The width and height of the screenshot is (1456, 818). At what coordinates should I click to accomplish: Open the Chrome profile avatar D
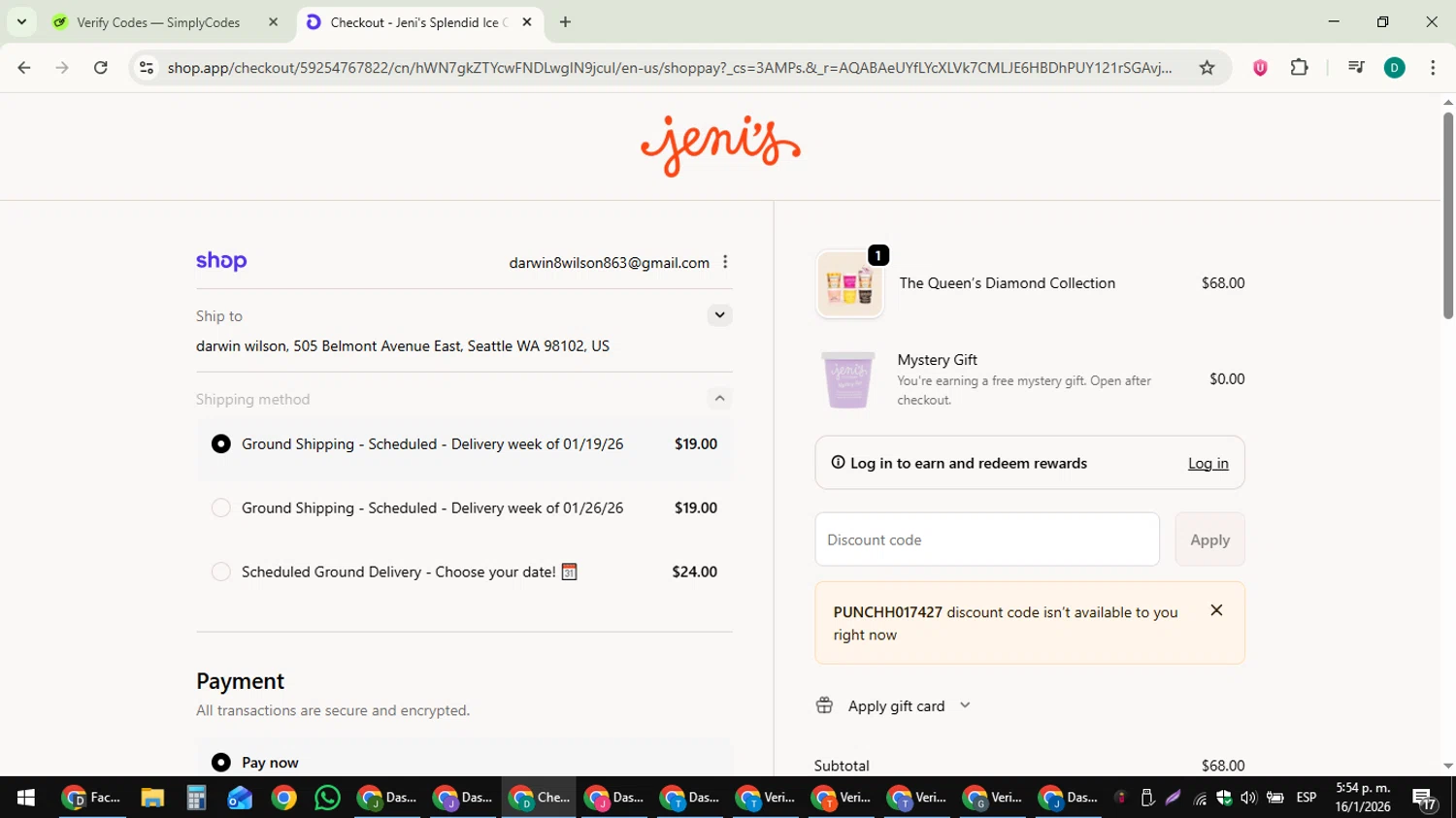(x=1394, y=67)
